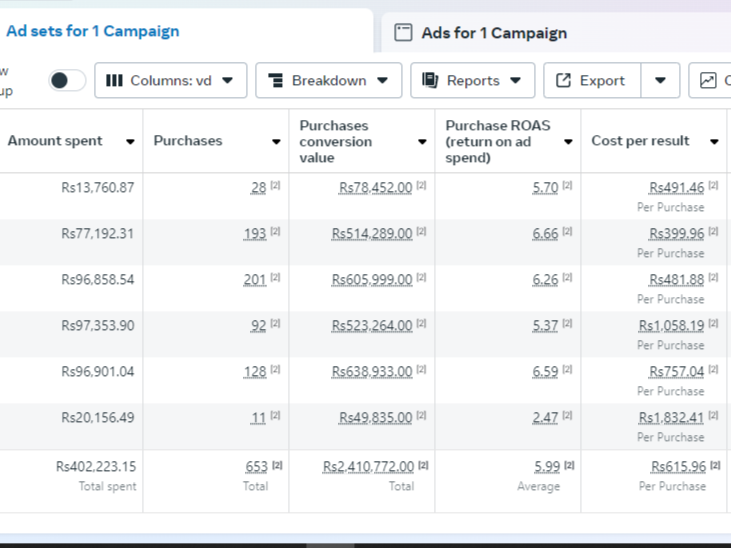Open Cost per result column menu
This screenshot has width=731, height=548.
click(x=714, y=142)
